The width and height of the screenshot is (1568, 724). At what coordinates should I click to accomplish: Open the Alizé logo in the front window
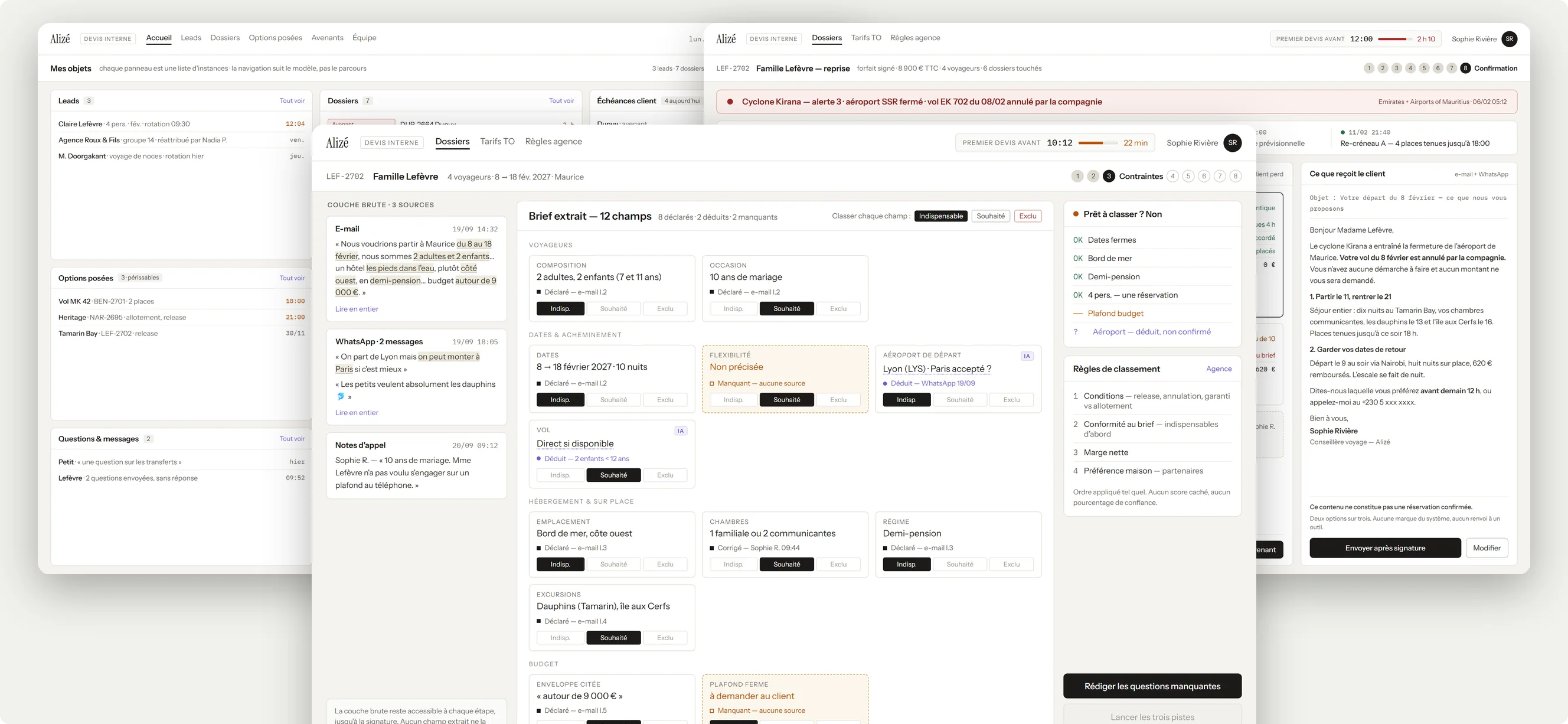pos(337,142)
